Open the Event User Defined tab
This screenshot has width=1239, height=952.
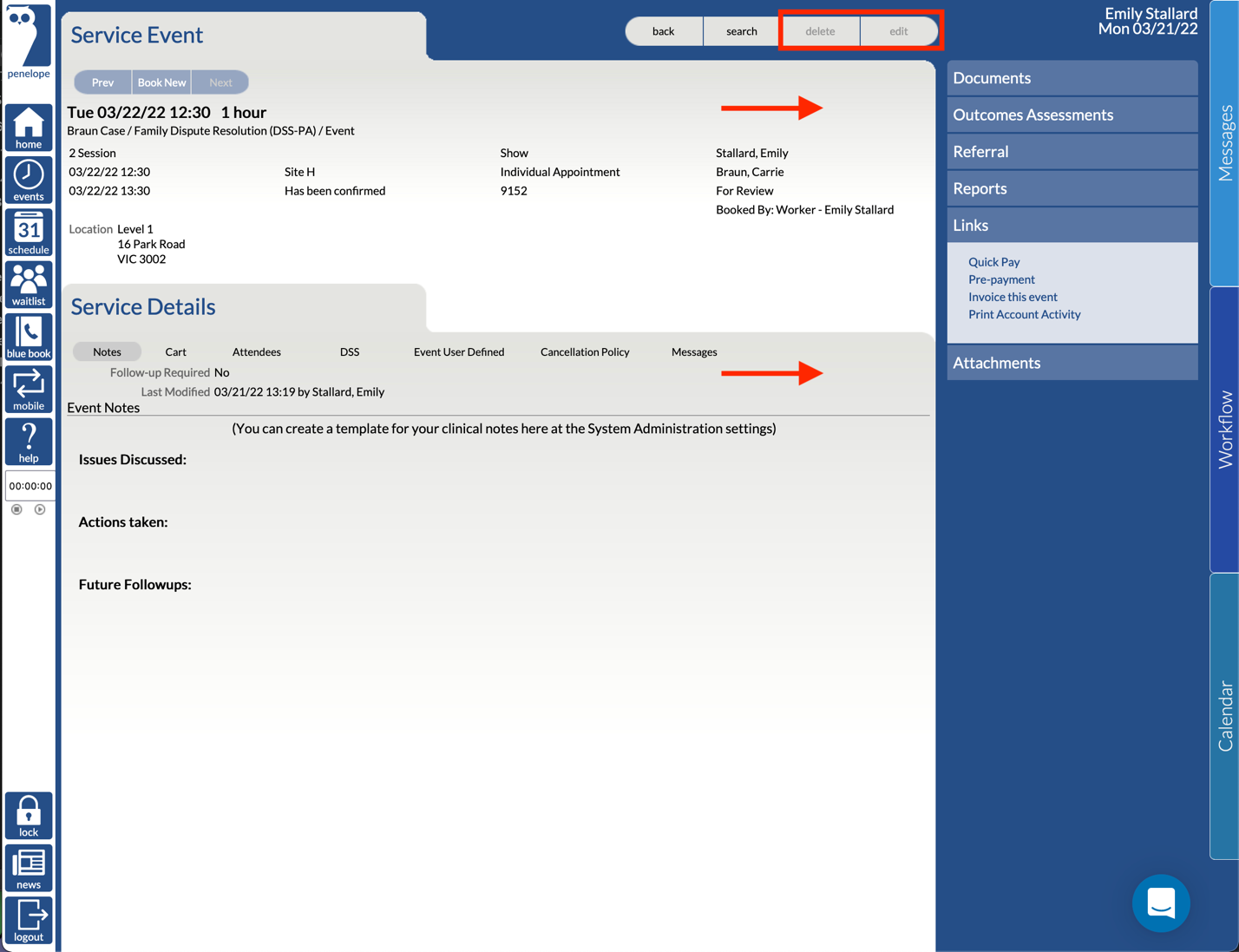459,351
